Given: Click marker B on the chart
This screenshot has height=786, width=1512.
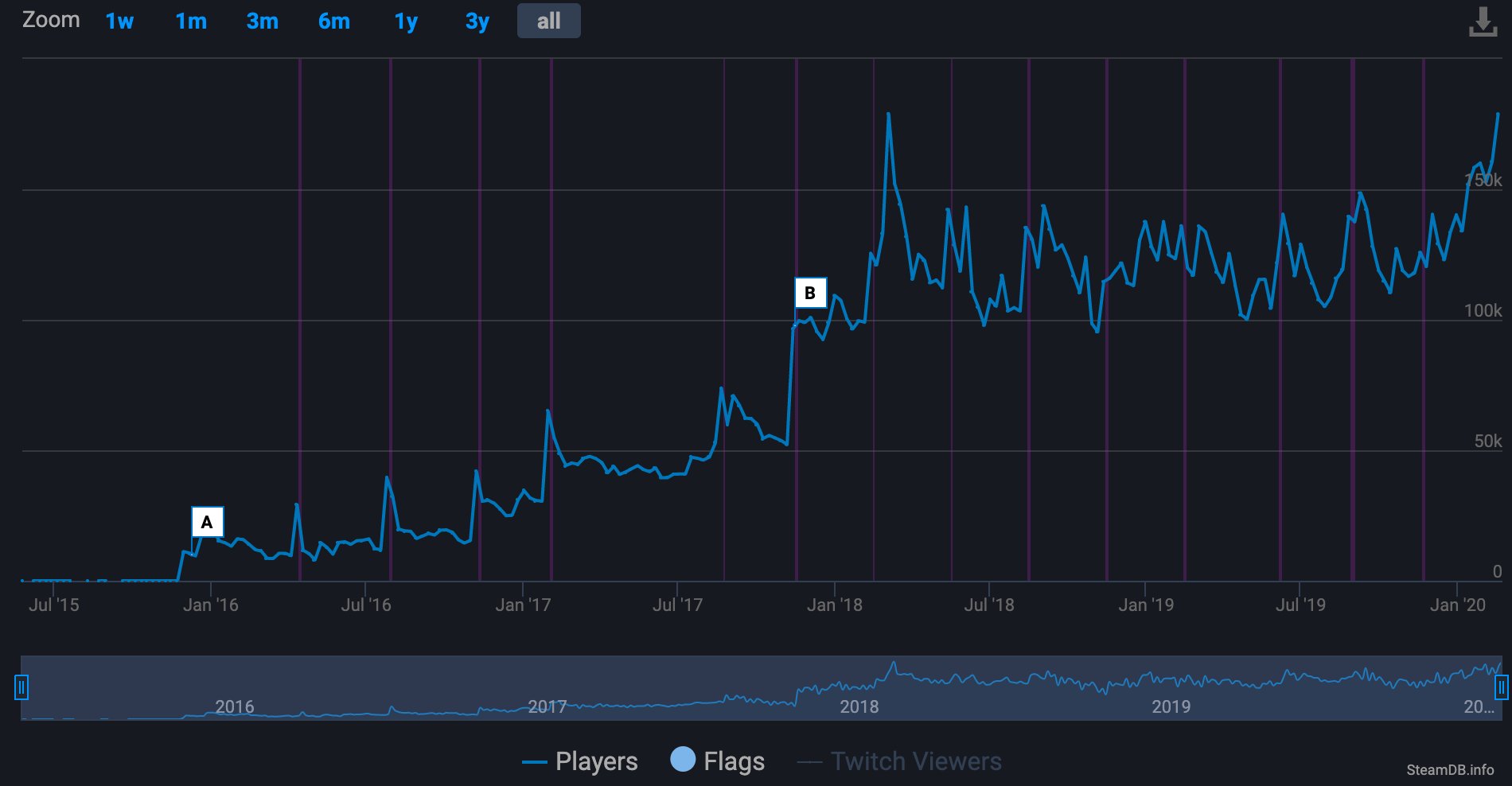Looking at the screenshot, I should [810, 292].
